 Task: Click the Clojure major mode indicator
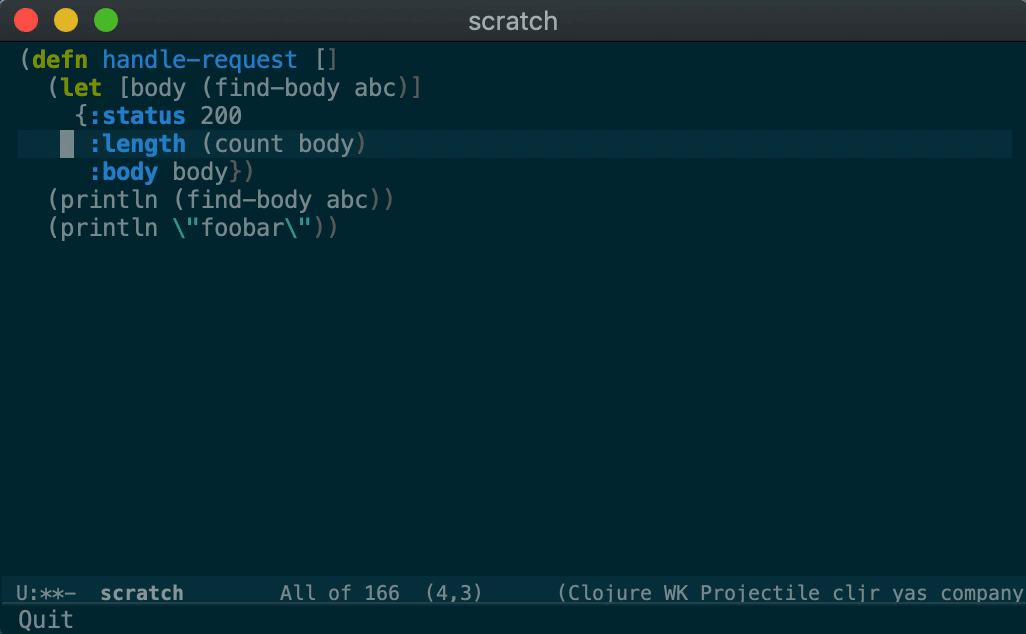pyautogui.click(x=611, y=593)
